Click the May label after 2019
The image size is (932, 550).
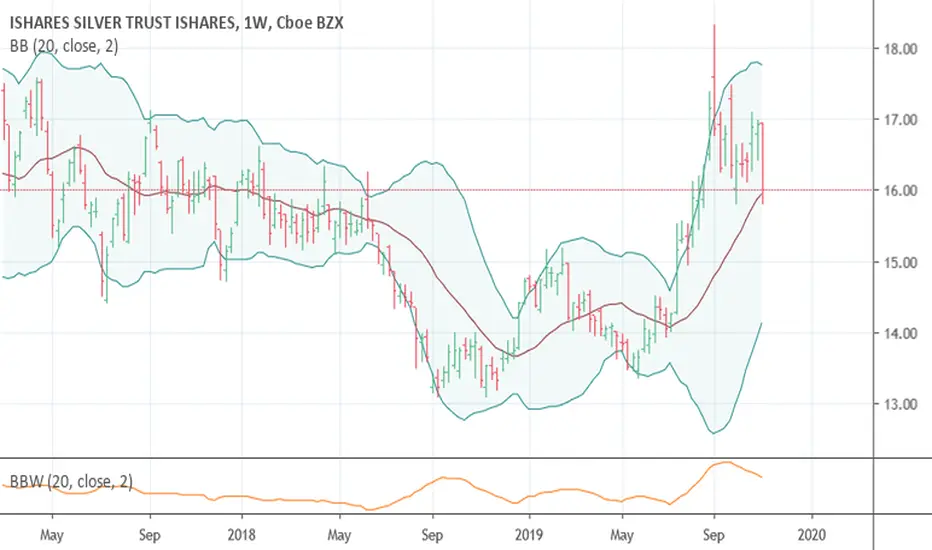621,535
